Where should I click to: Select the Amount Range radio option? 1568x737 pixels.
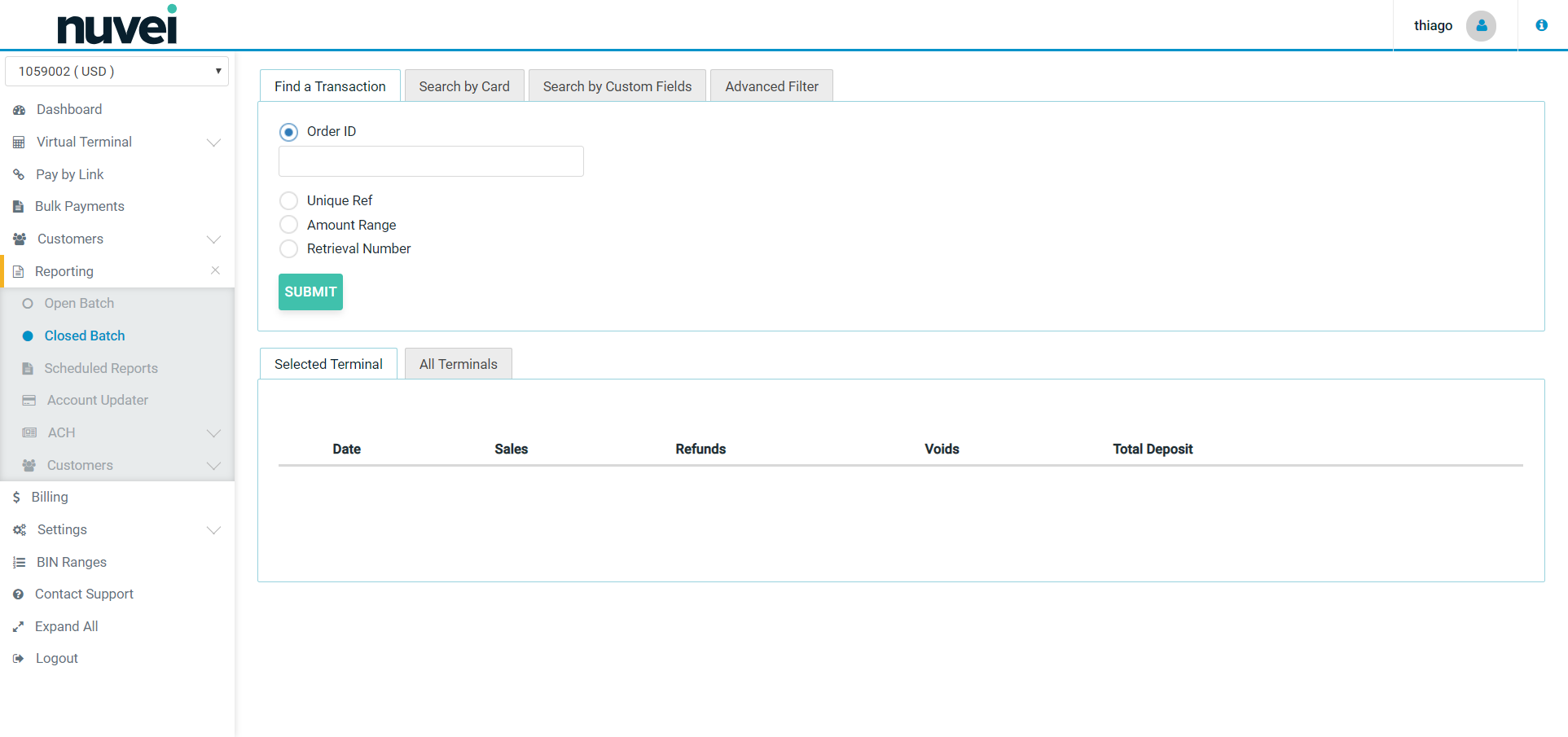pos(288,225)
